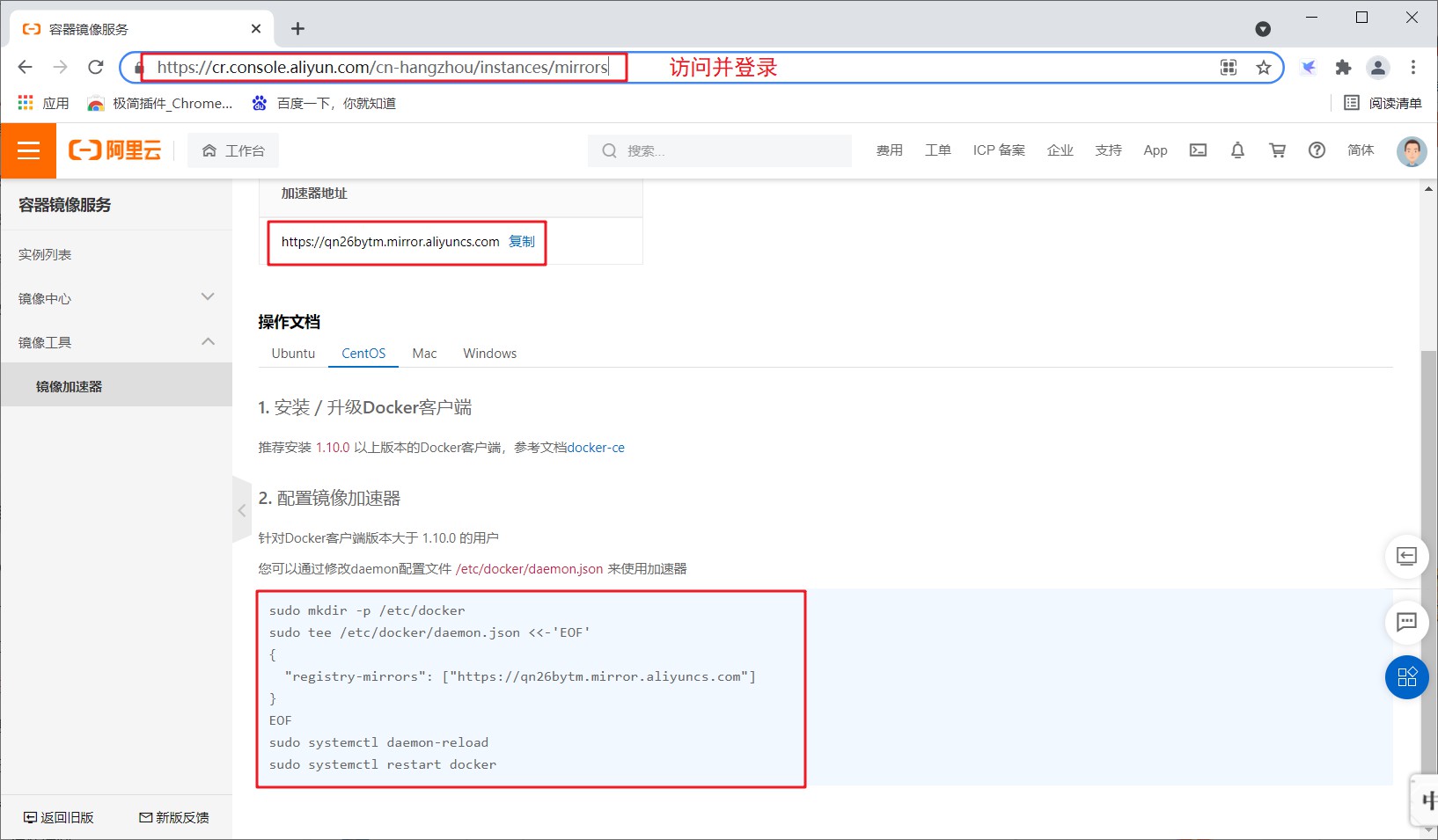The width and height of the screenshot is (1438, 840).
Task: Open the 应用 apps bookmark
Action: tap(43, 103)
